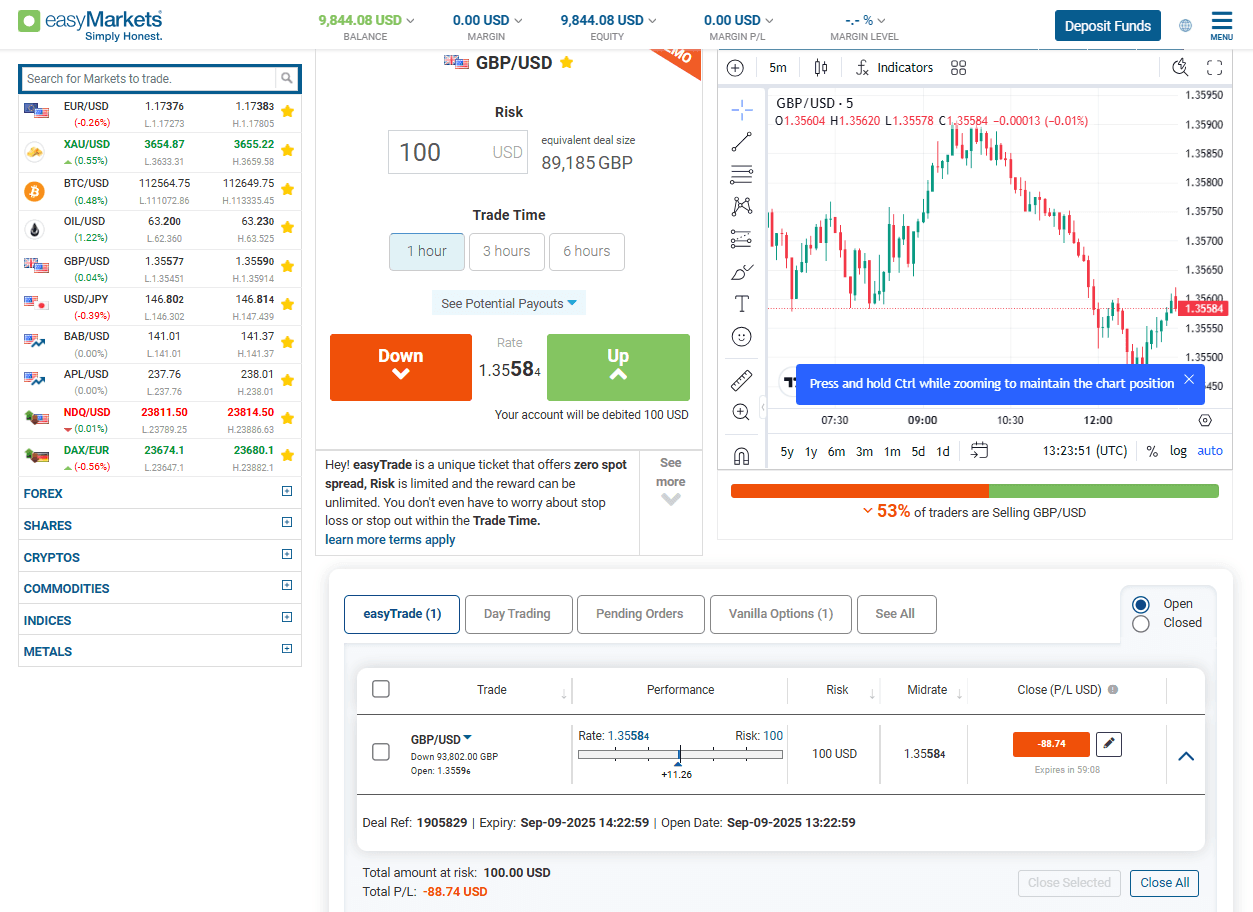Select the XABCD pattern tool
The image size is (1253, 912).
(x=741, y=207)
